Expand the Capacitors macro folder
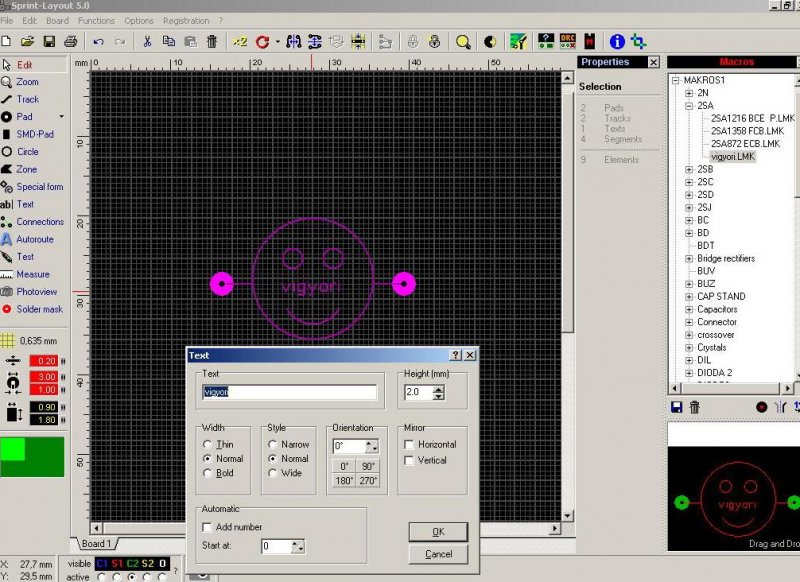Screen dimensions: 800x582 point(689,310)
